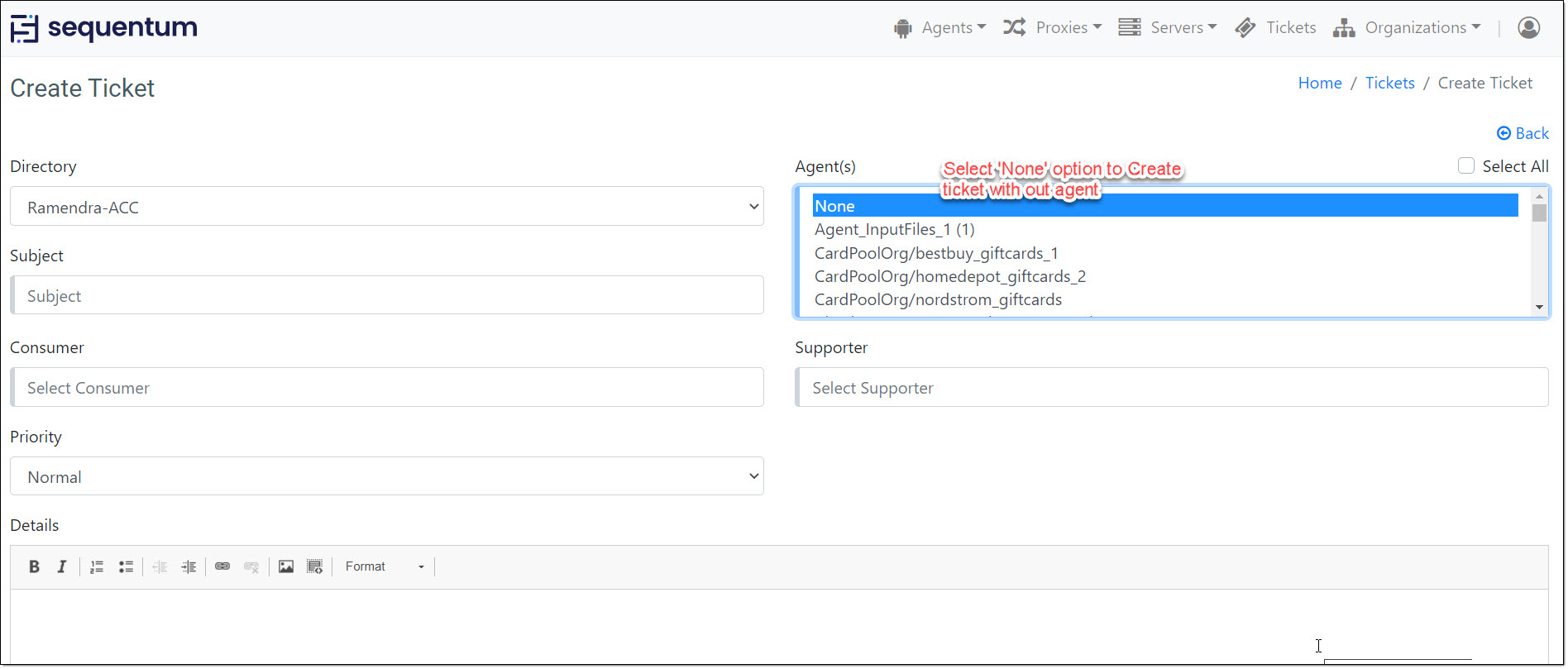This screenshot has height=669, width=1568.
Task: Check the Select All checkbox
Action: [1466, 166]
